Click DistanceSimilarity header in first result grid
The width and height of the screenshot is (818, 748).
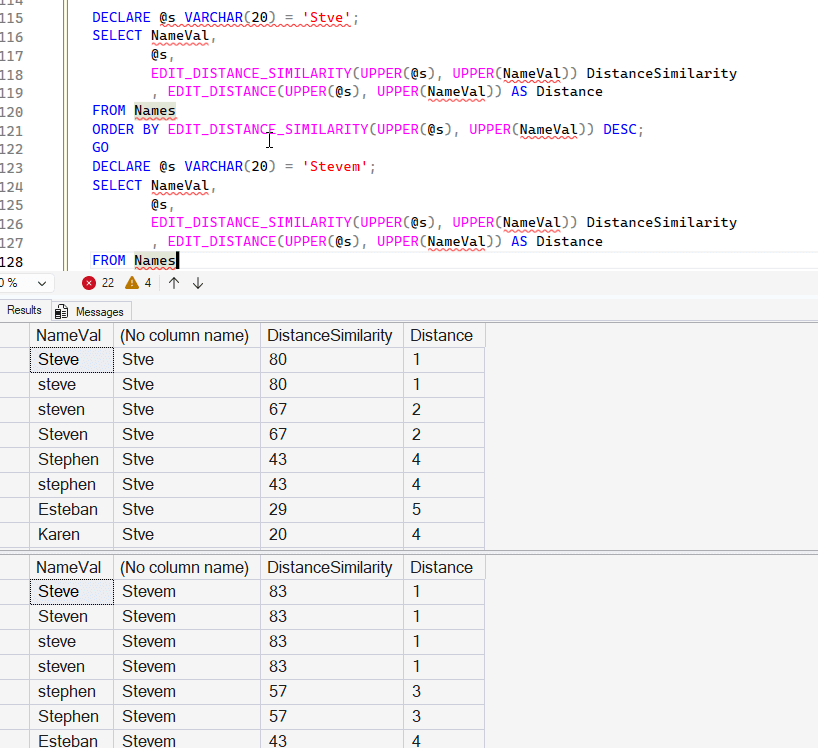(330, 335)
